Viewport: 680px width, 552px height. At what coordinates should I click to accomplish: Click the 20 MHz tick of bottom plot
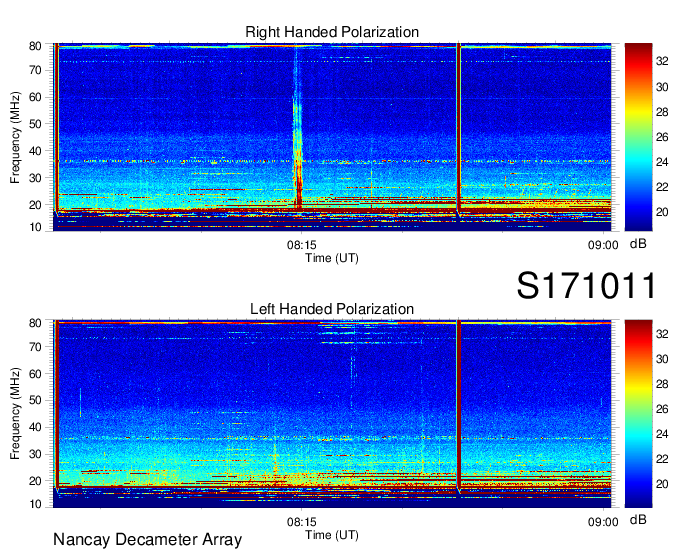[x=35, y=481]
